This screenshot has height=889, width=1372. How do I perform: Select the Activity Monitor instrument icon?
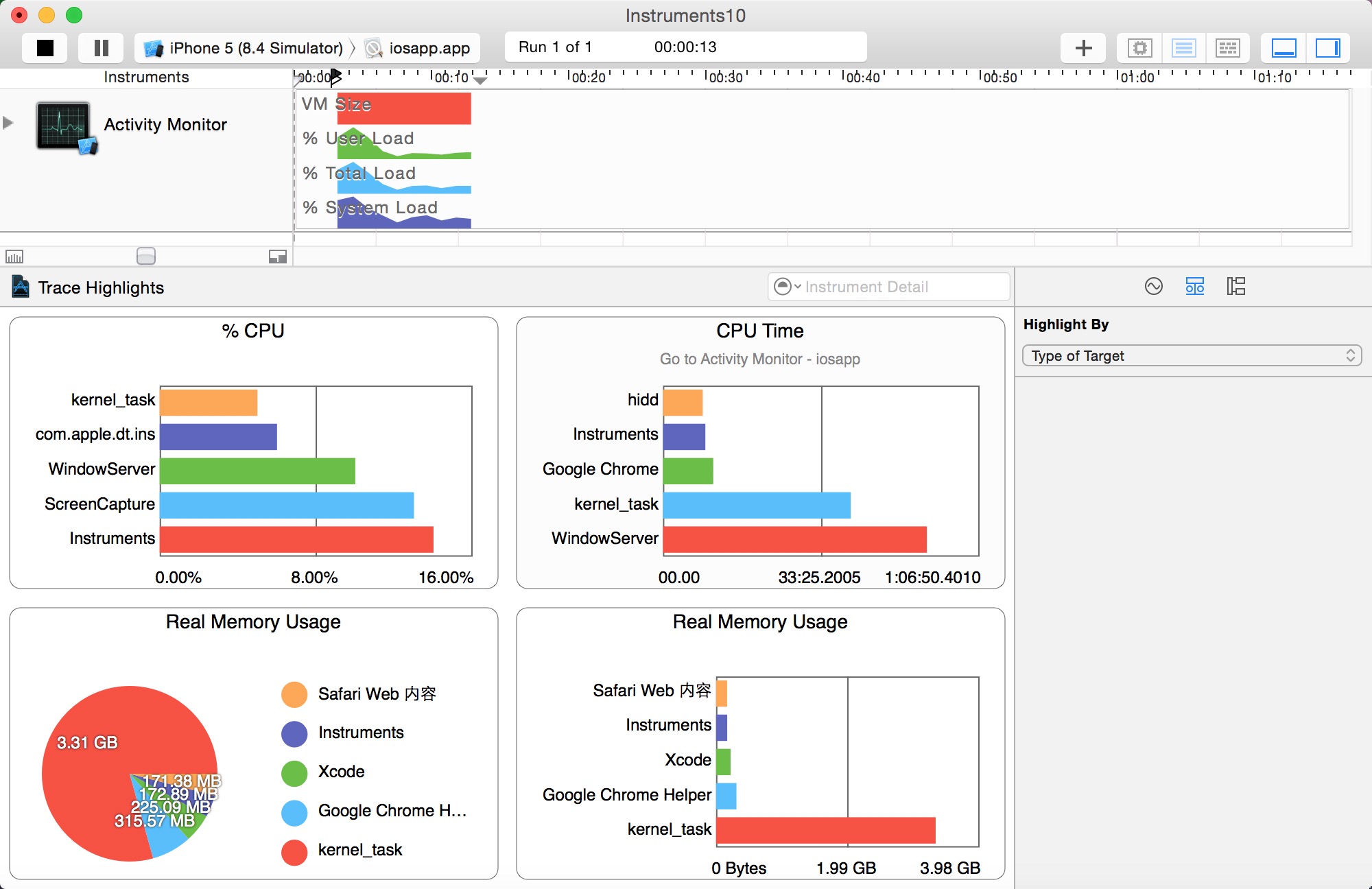click(66, 128)
